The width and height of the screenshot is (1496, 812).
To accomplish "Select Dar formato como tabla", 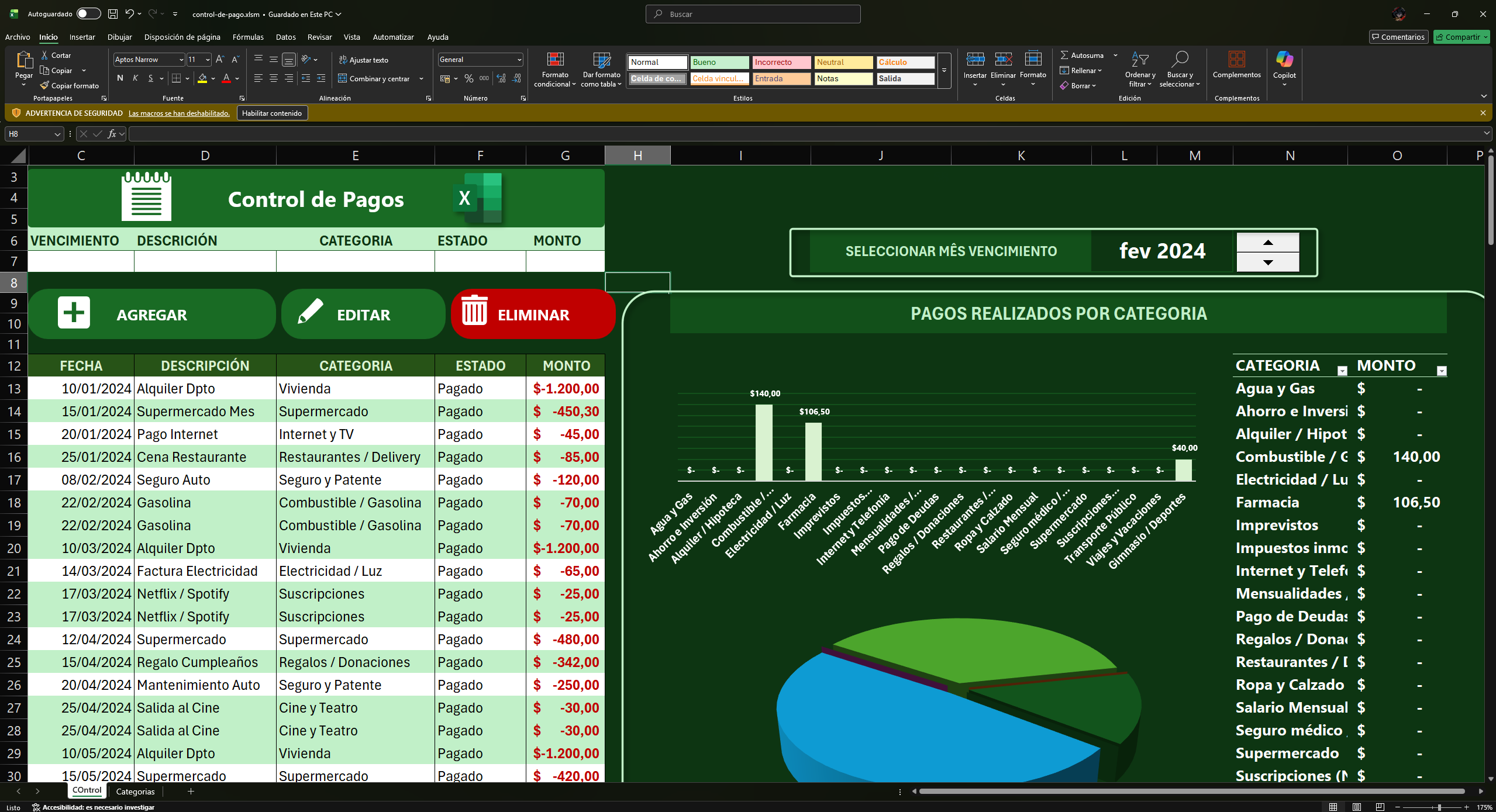I will click(600, 69).
